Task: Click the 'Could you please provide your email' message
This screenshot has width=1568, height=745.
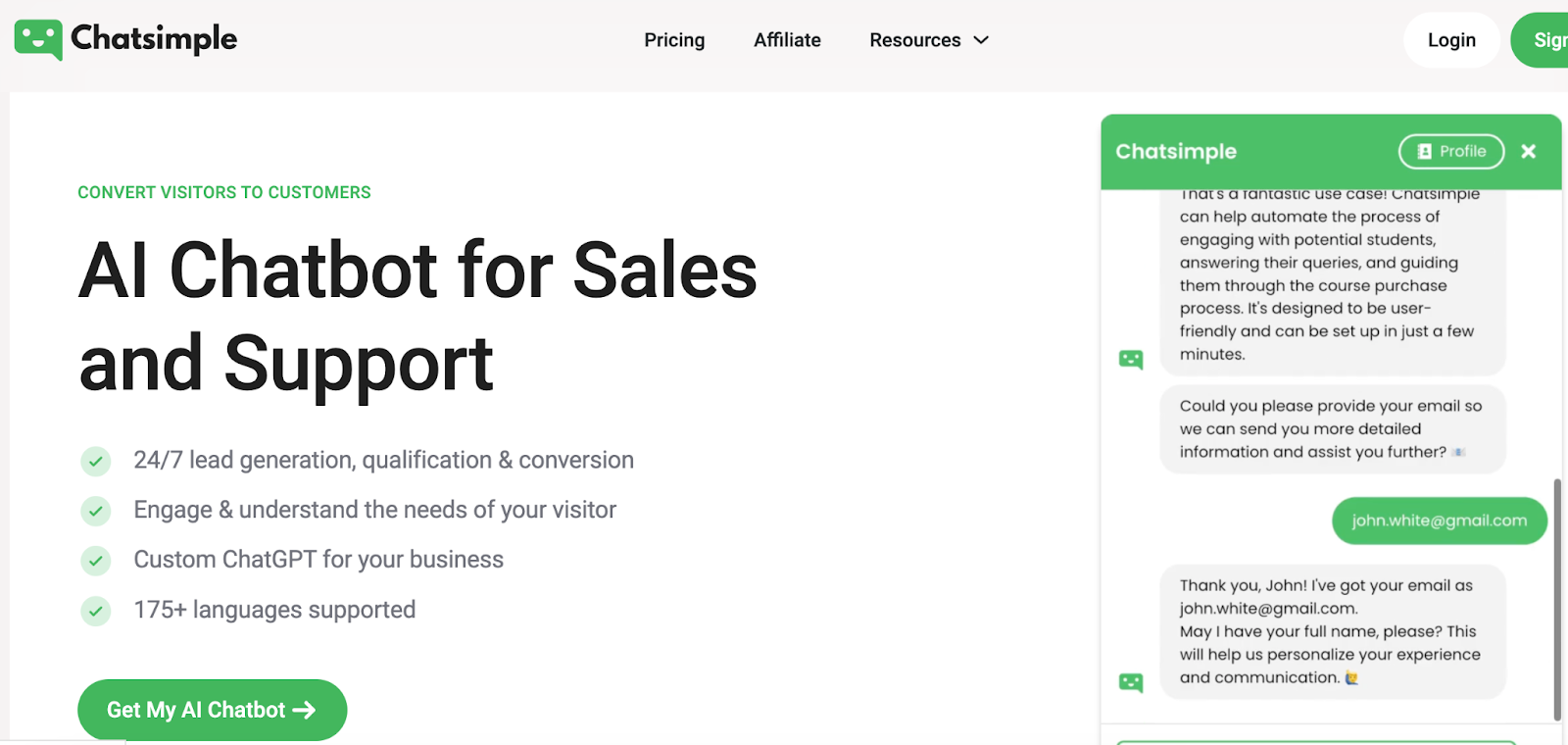Action: point(1333,429)
